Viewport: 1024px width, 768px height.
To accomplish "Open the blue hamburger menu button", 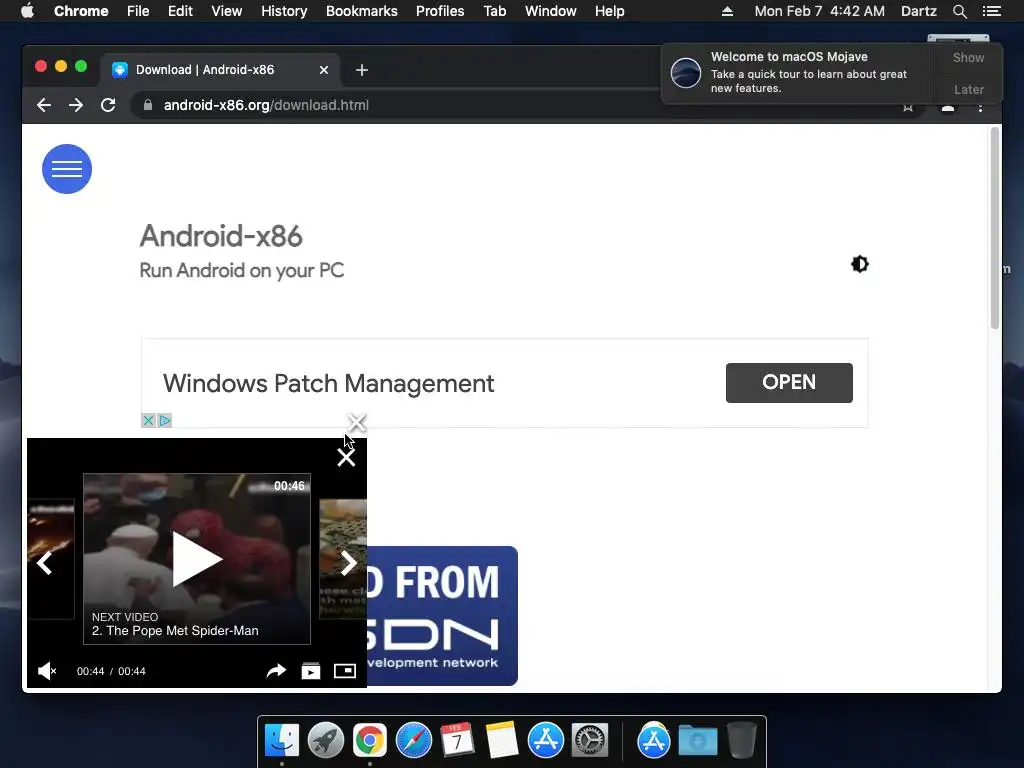I will 67,169.
